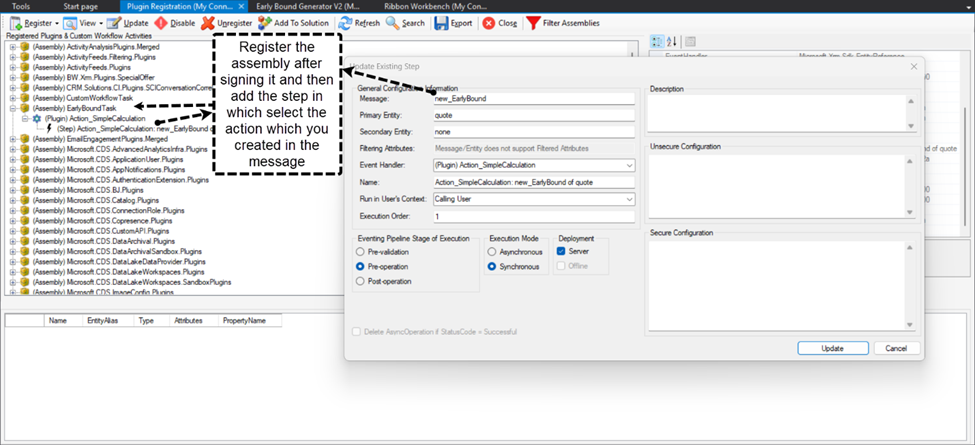This screenshot has height=445, width=975.
Task: Open the Event Handler dropdown
Action: (630, 165)
